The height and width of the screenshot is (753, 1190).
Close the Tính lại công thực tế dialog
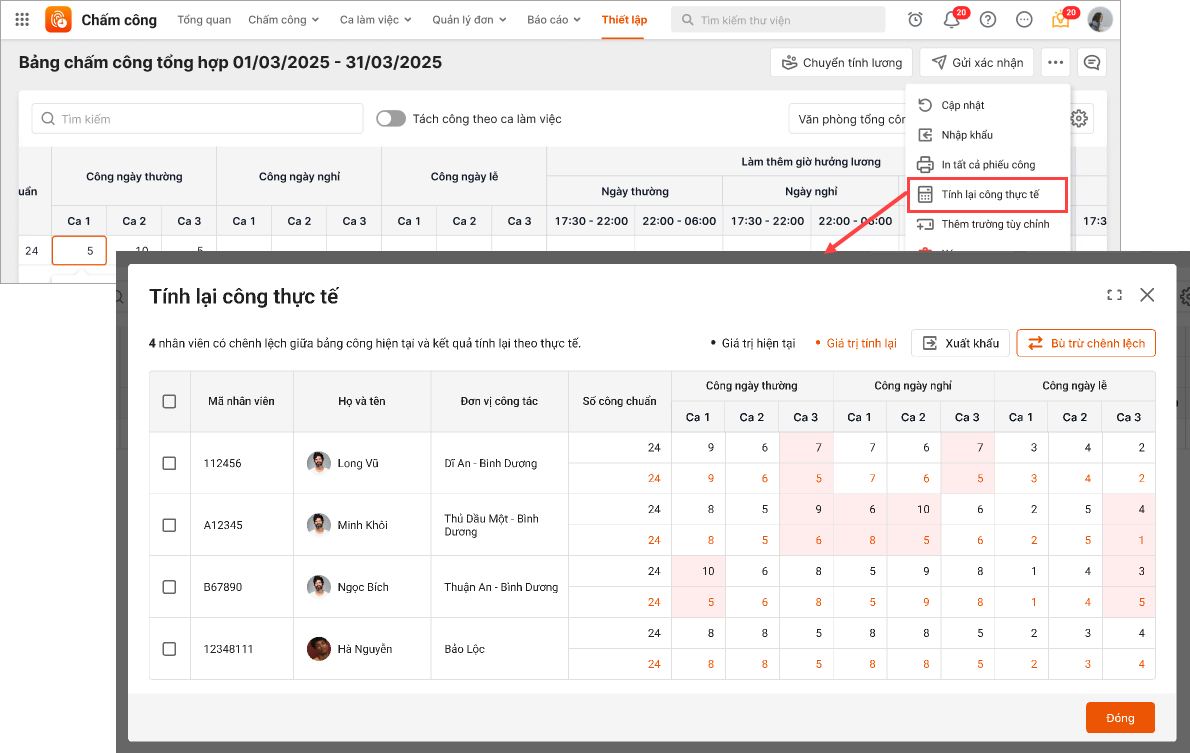[x=1147, y=295]
